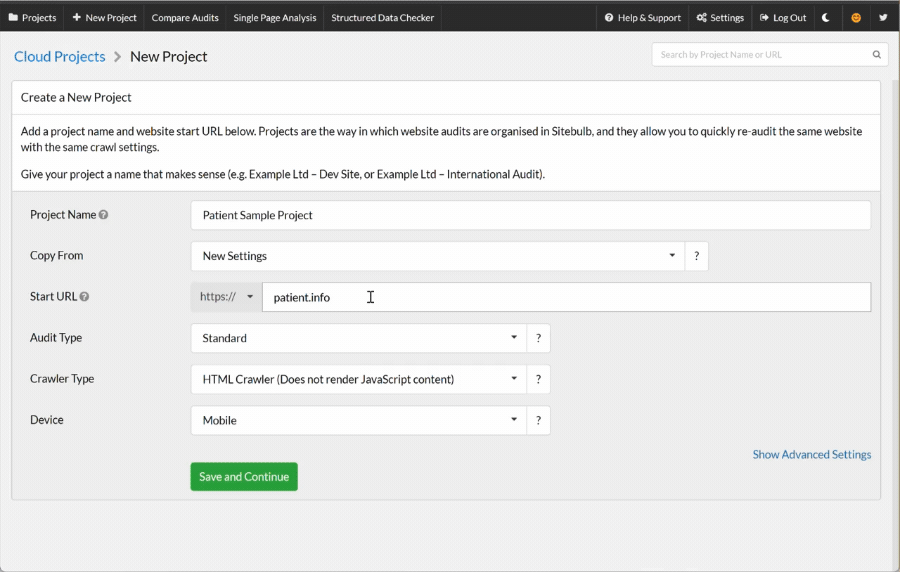
Task: Open the Projects menu item
Action: pos(32,18)
